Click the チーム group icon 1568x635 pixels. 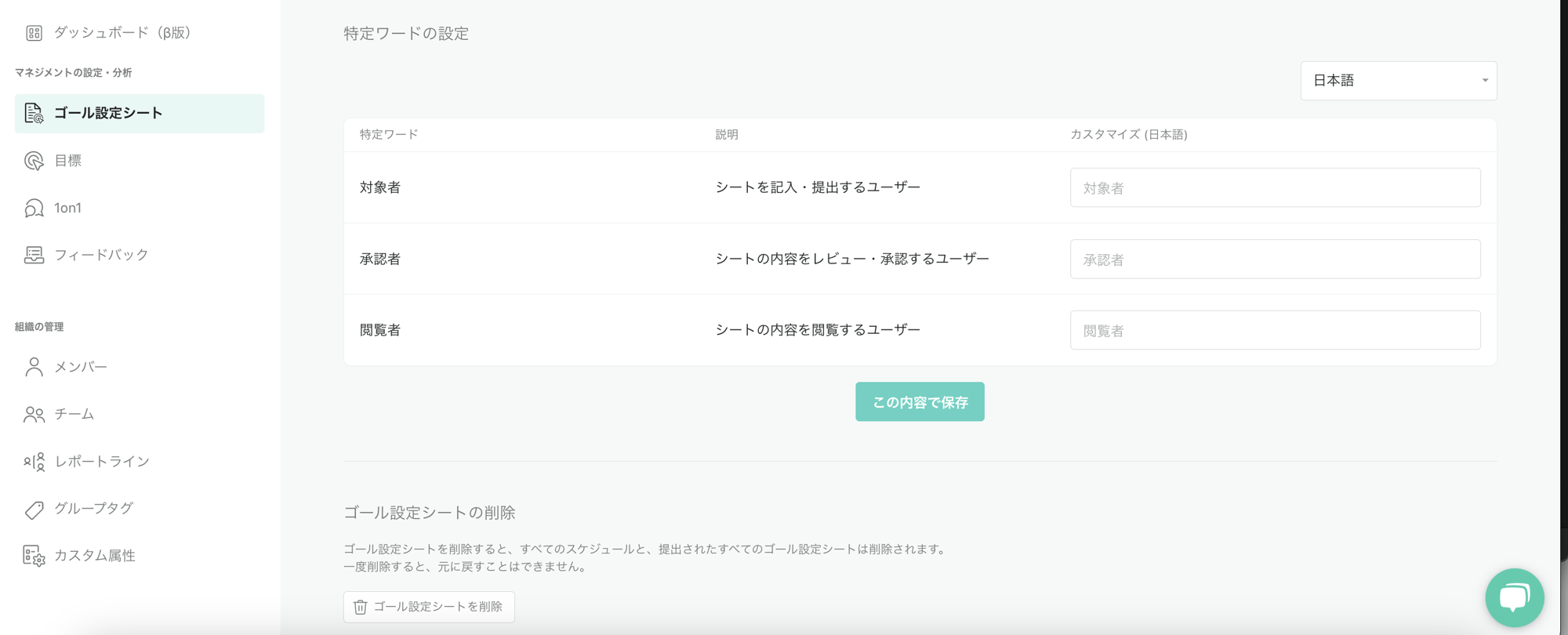34,414
